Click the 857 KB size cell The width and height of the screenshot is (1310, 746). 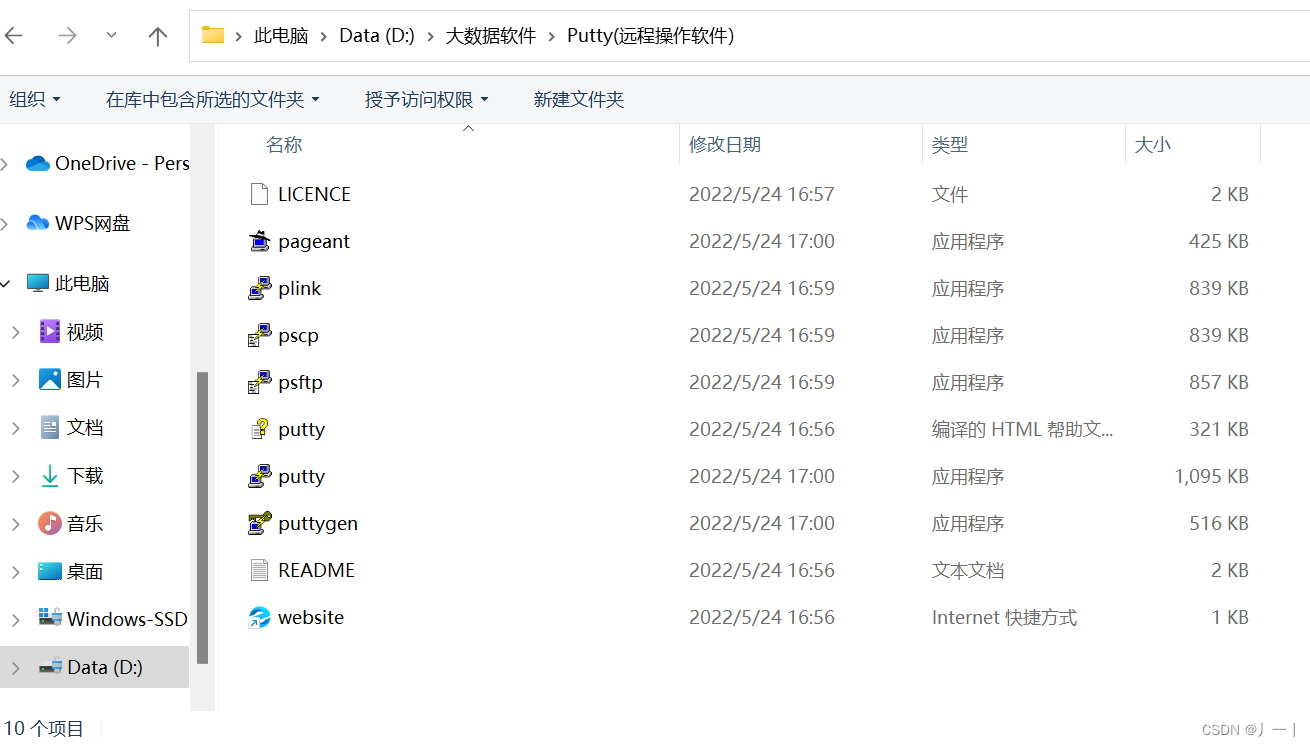pos(1219,382)
